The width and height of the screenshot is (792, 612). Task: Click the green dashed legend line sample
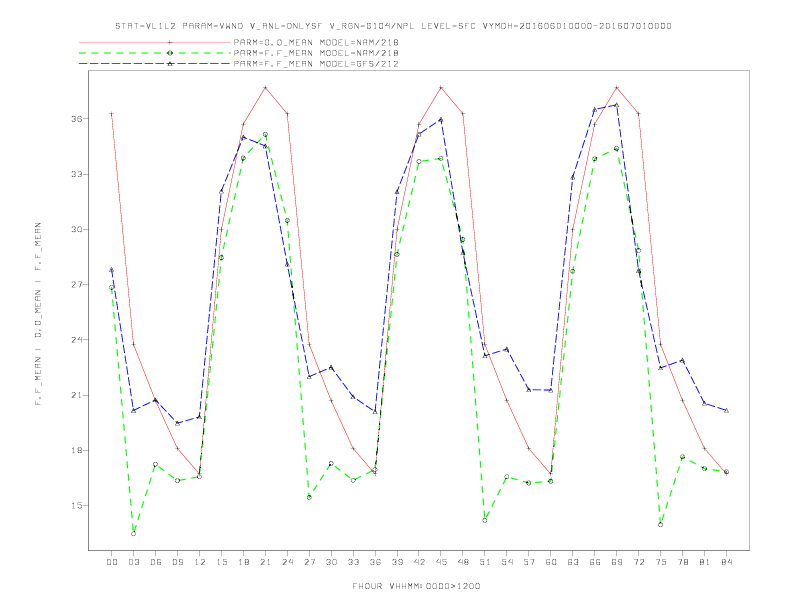pyautogui.click(x=155, y=53)
